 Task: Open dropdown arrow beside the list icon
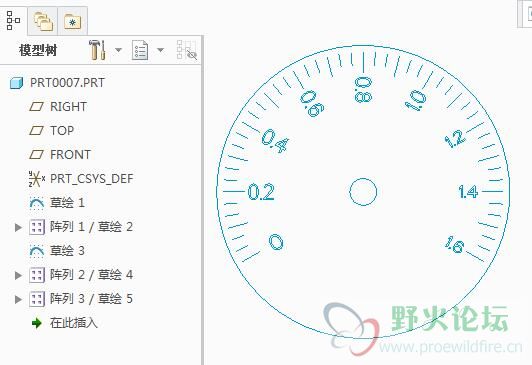(160, 50)
